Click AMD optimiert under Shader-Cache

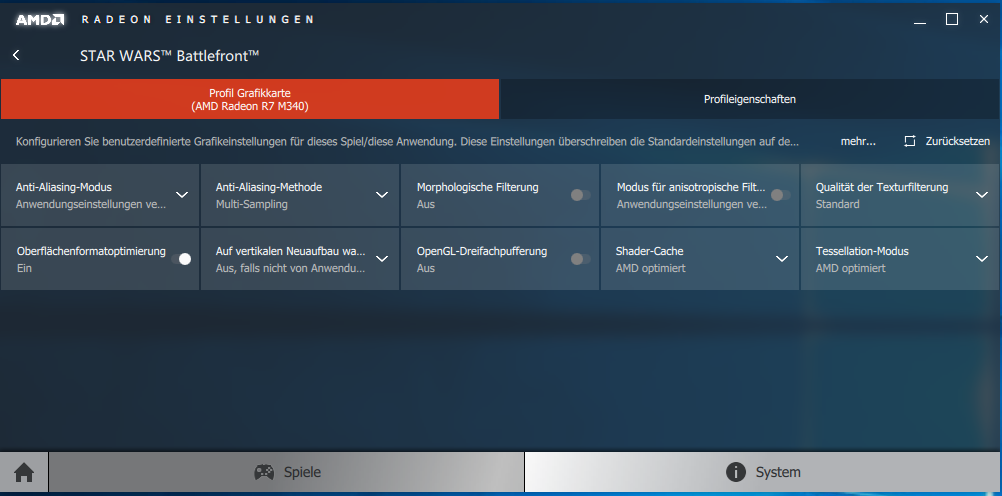point(651,268)
